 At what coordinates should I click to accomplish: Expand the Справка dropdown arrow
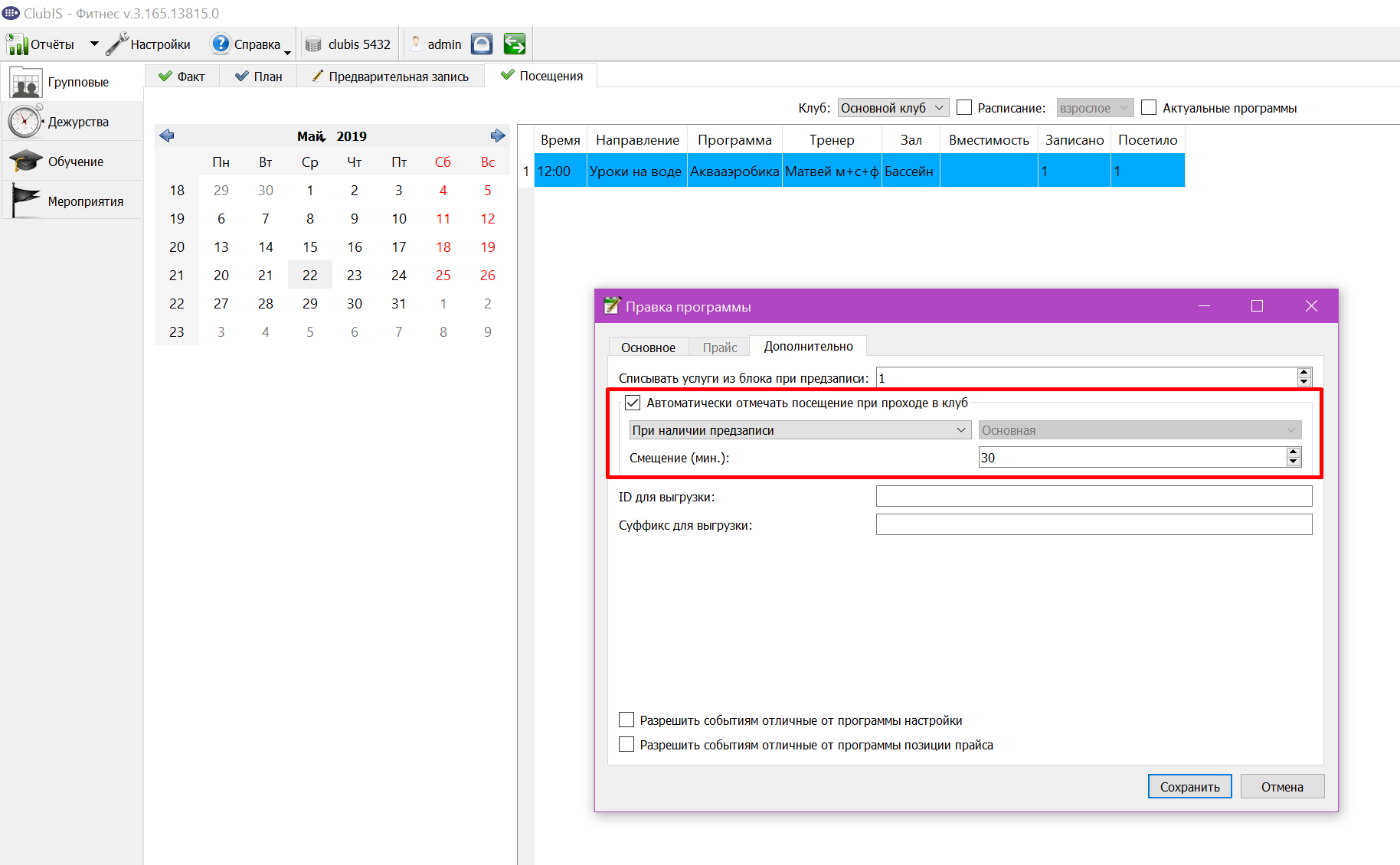(287, 52)
